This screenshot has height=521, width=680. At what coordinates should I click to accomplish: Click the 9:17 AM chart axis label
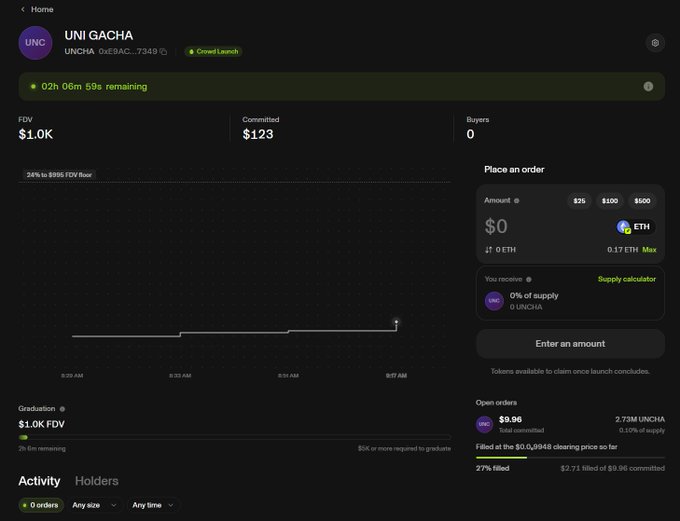396,376
